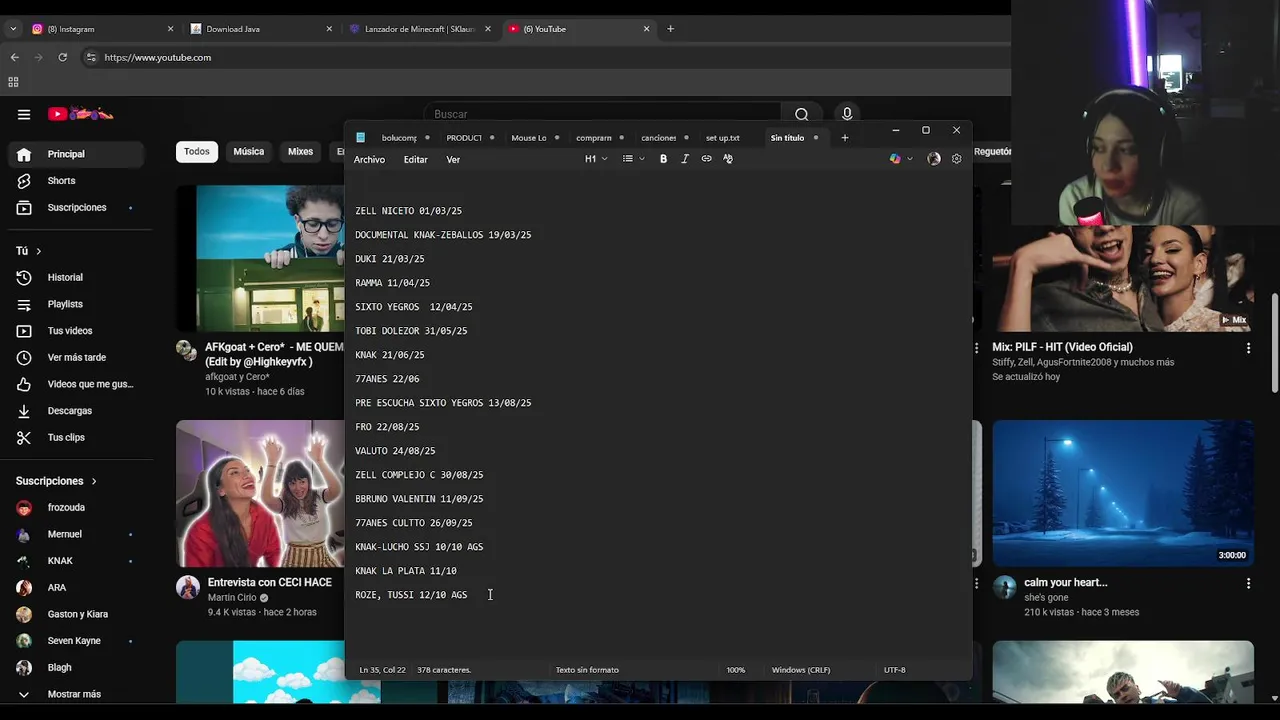Expand the Suscripciones section header
The height and width of the screenshot is (720, 1280).
tap(56, 481)
